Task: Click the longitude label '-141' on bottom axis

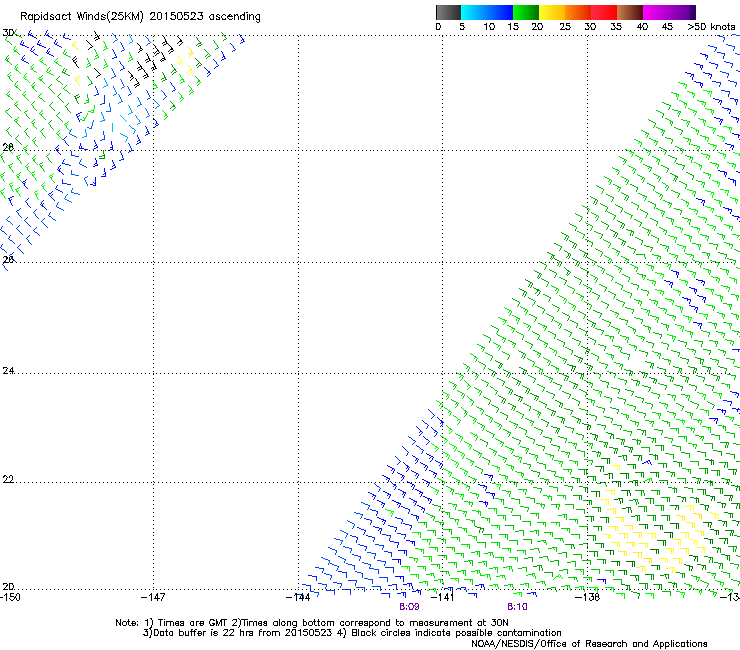Action: [442, 597]
